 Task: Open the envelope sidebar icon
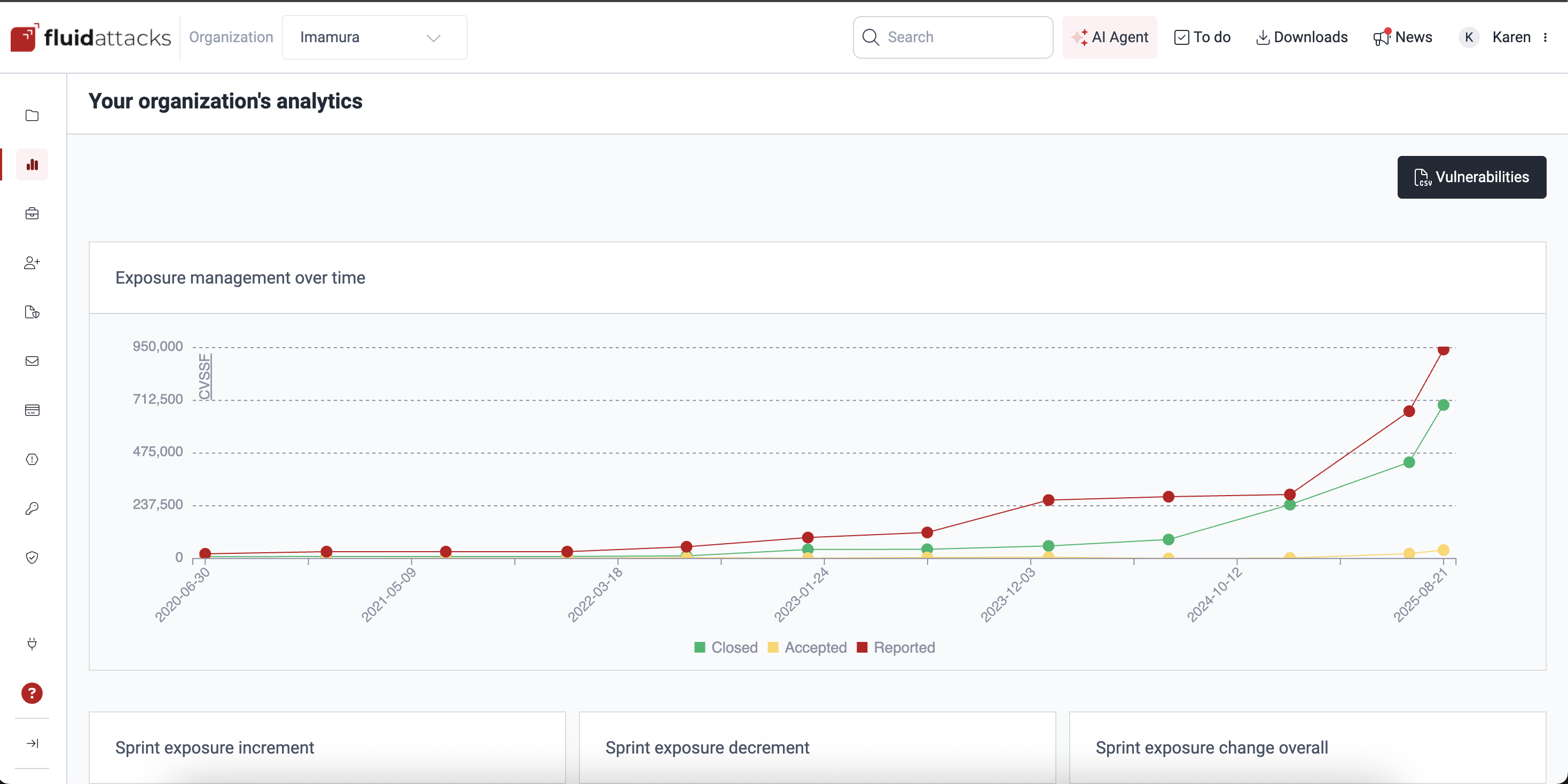click(x=32, y=361)
